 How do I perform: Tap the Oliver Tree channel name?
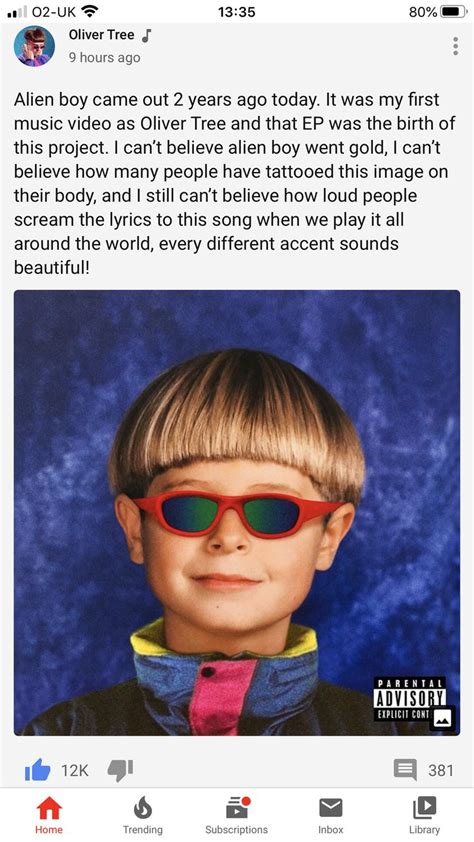[101, 35]
